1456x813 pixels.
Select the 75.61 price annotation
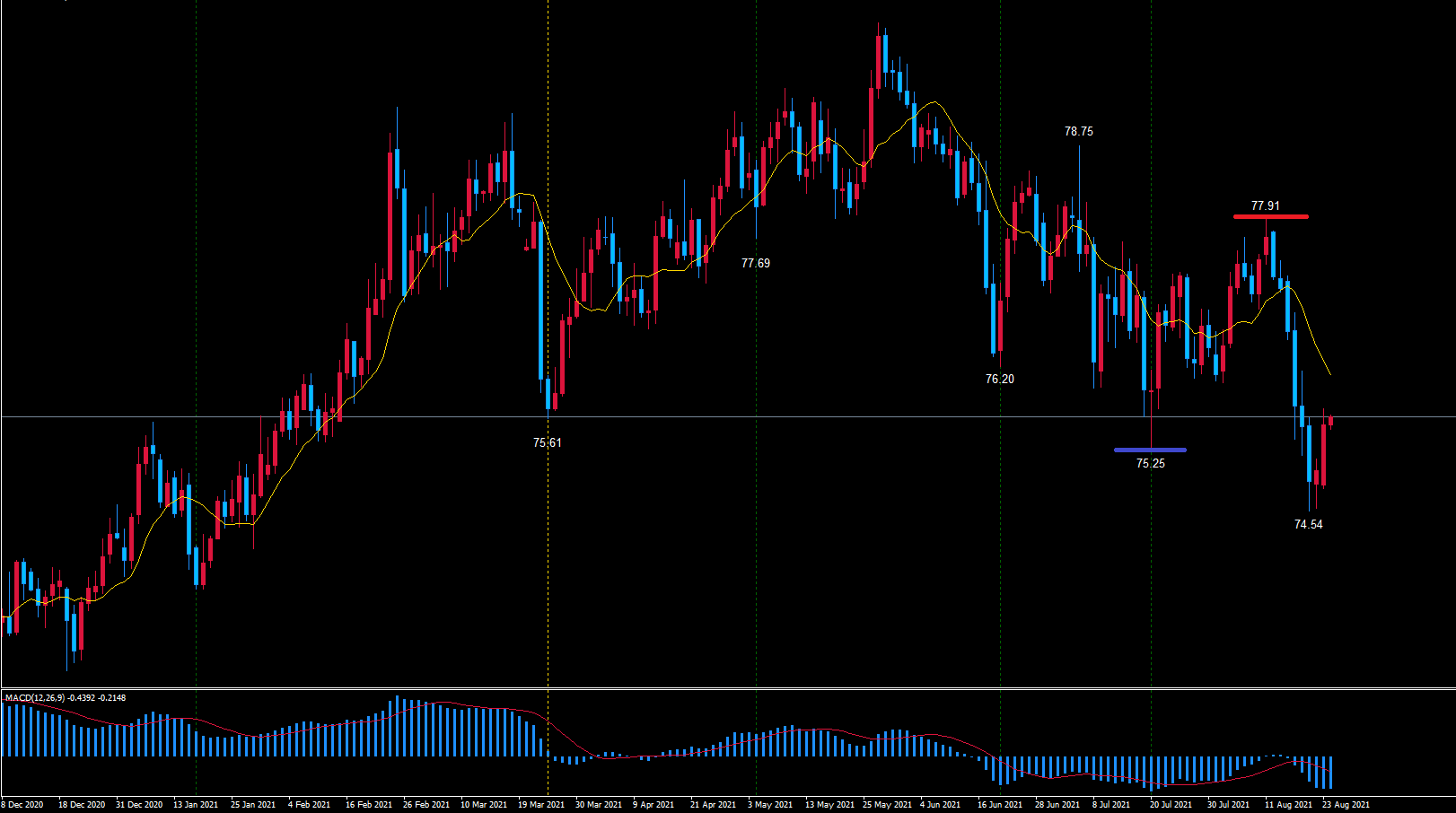(x=547, y=442)
